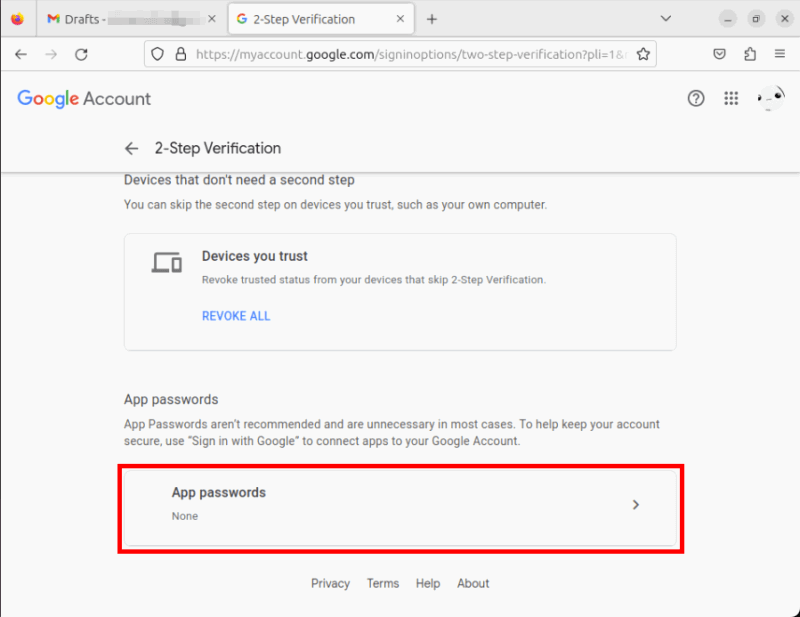This screenshot has width=800, height=617.
Task: Click the save to Pocket icon
Action: (x=719, y=54)
